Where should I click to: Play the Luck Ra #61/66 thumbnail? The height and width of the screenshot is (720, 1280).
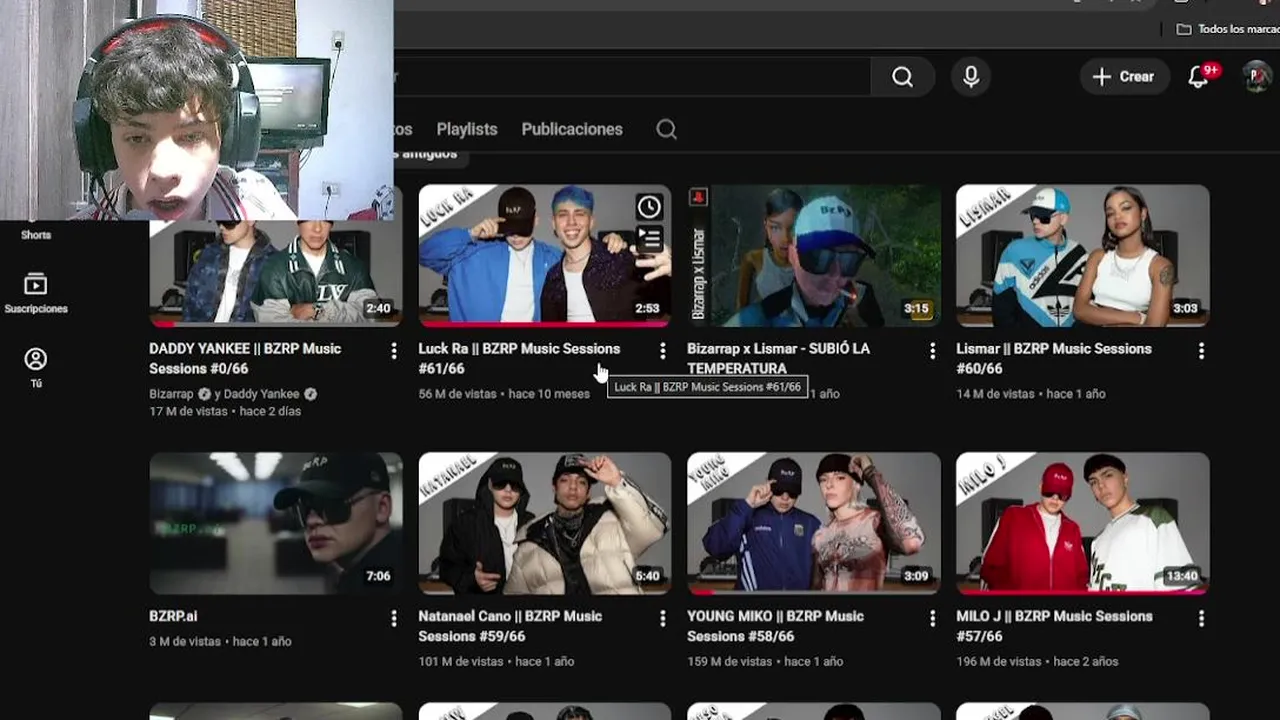point(545,256)
